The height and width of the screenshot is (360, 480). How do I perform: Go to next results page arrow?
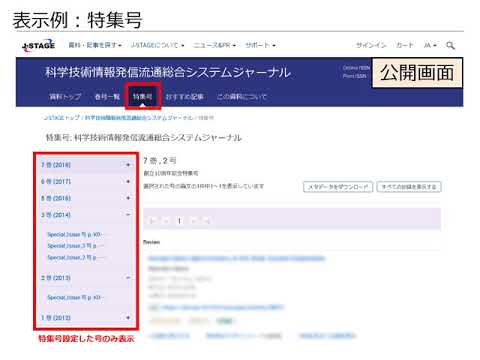click(x=194, y=220)
